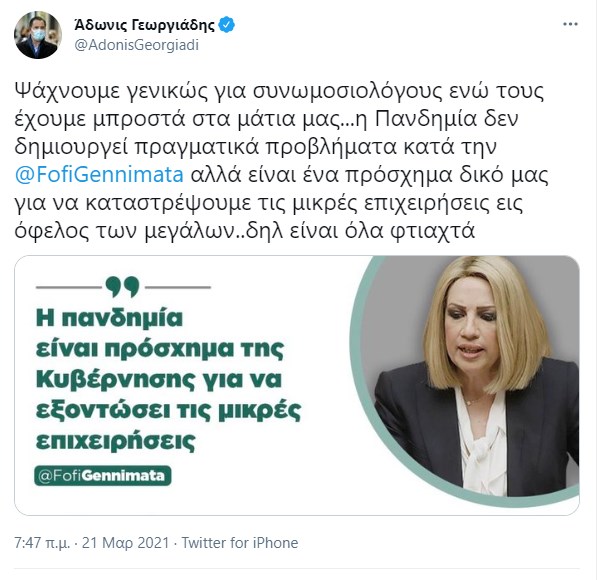Click the green quotation marks icon
This screenshot has width=599, height=580.
(x=122, y=287)
